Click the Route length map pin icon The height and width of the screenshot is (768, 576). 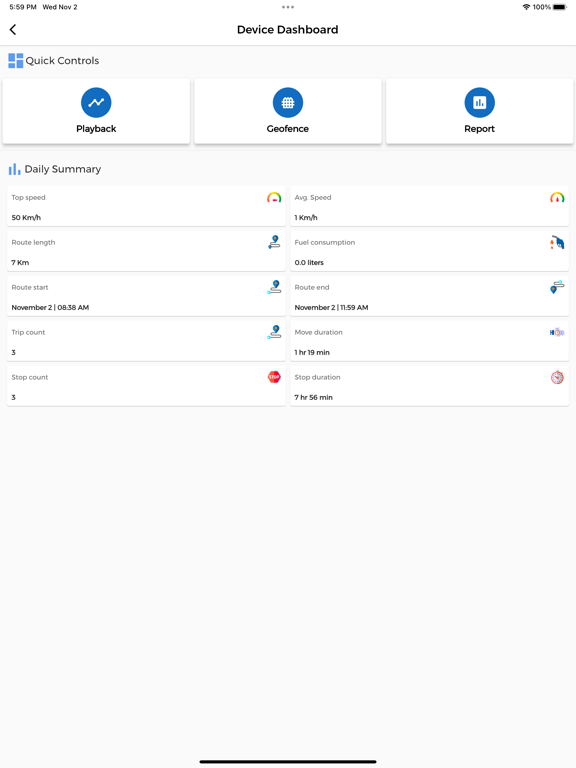click(x=274, y=242)
